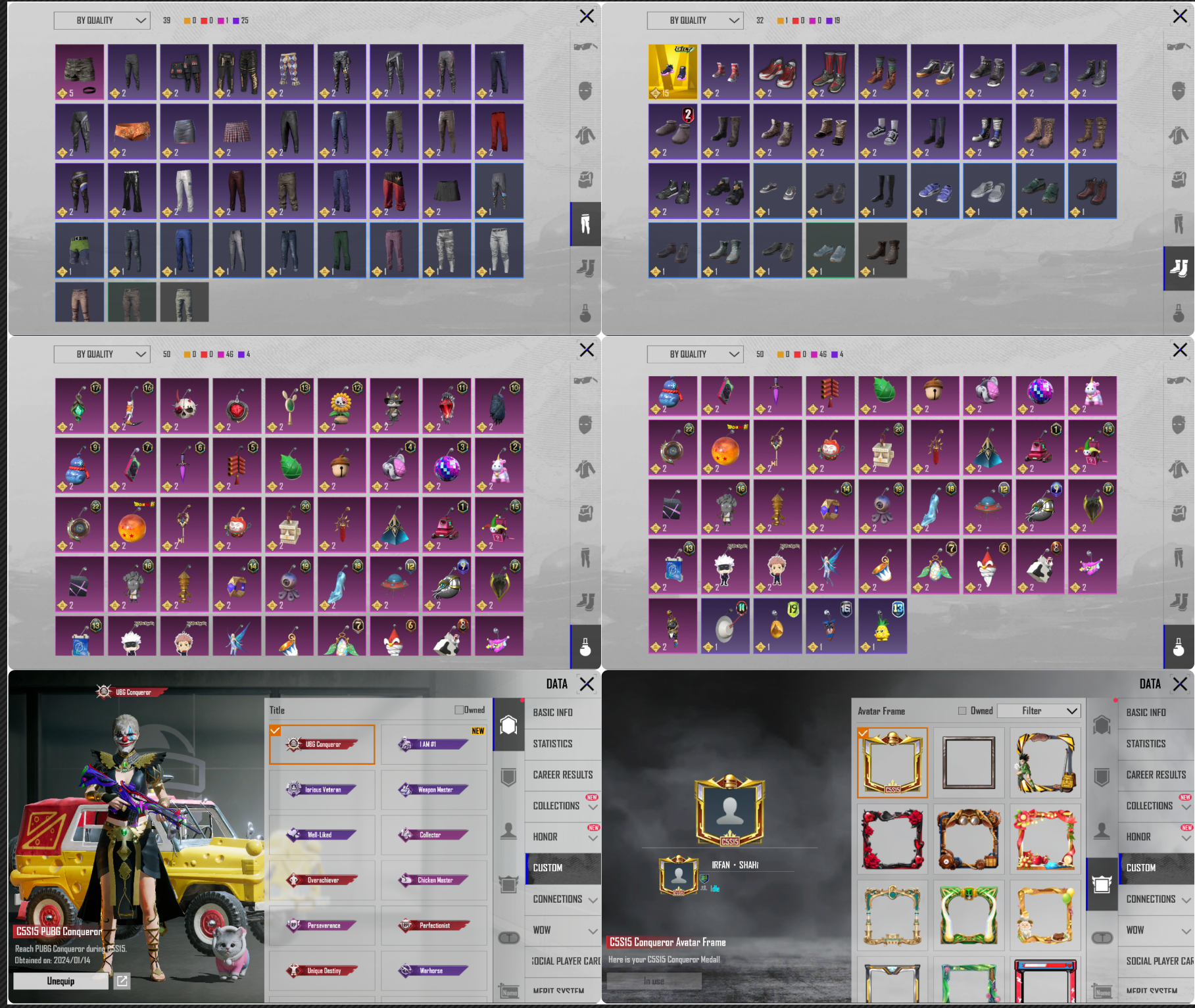Expand WOW in the Avatar Frame panel menu

click(x=1157, y=930)
